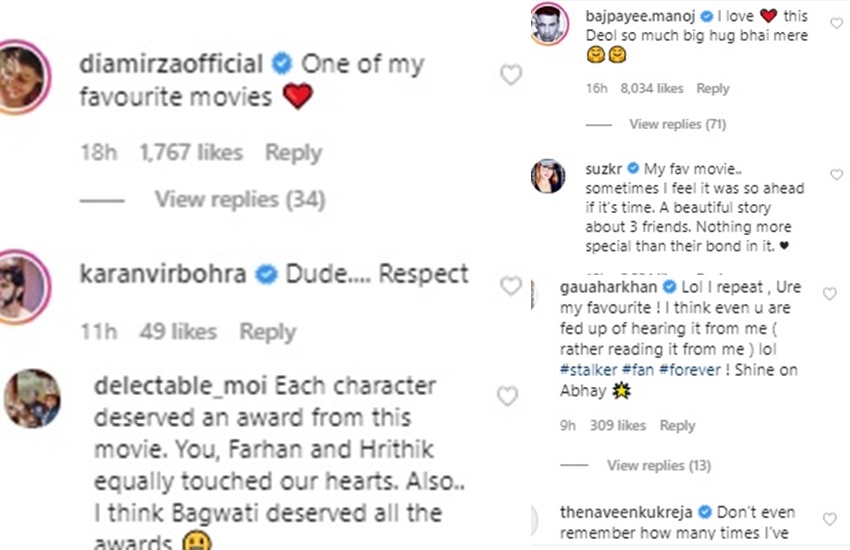Like diamirzaofficial's comment with the heart
The image size is (850, 550).
tap(510, 75)
